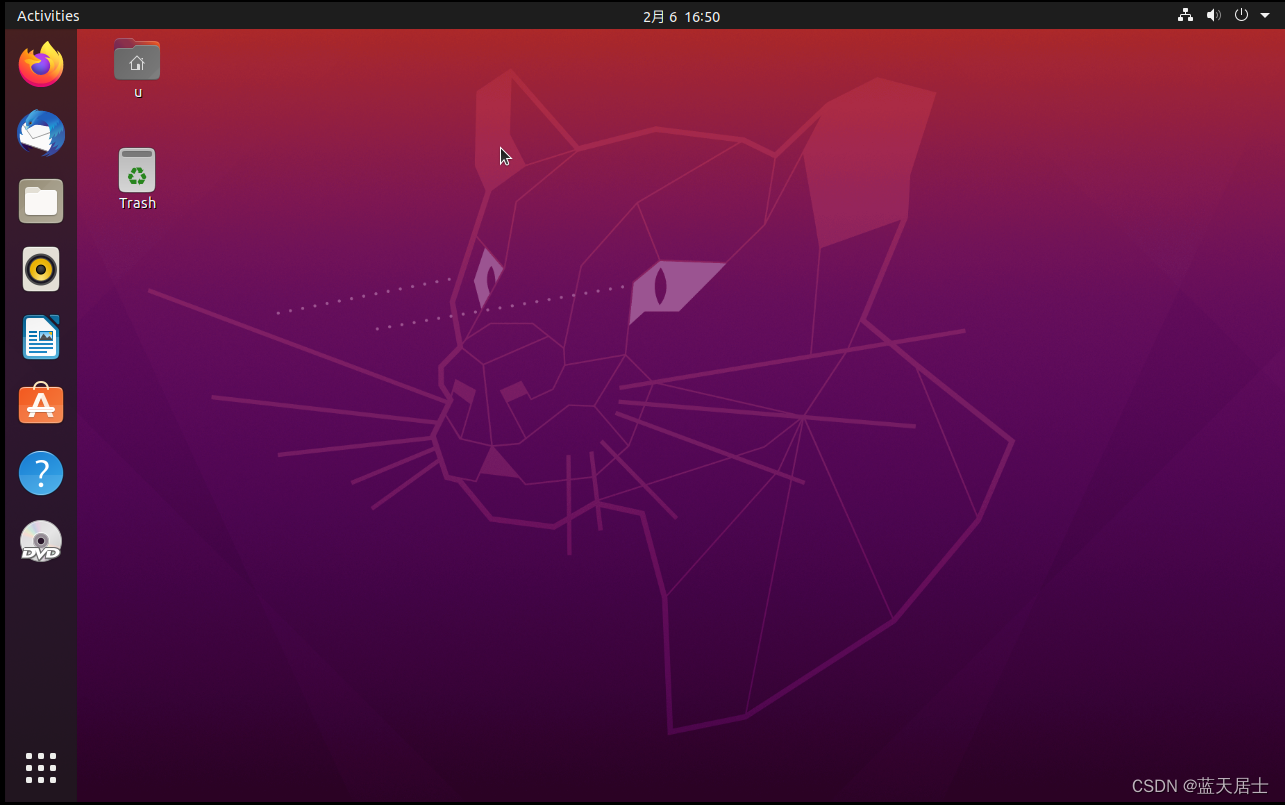The width and height of the screenshot is (1285, 805).
Task: Show the Applications grid
Action: point(40,768)
